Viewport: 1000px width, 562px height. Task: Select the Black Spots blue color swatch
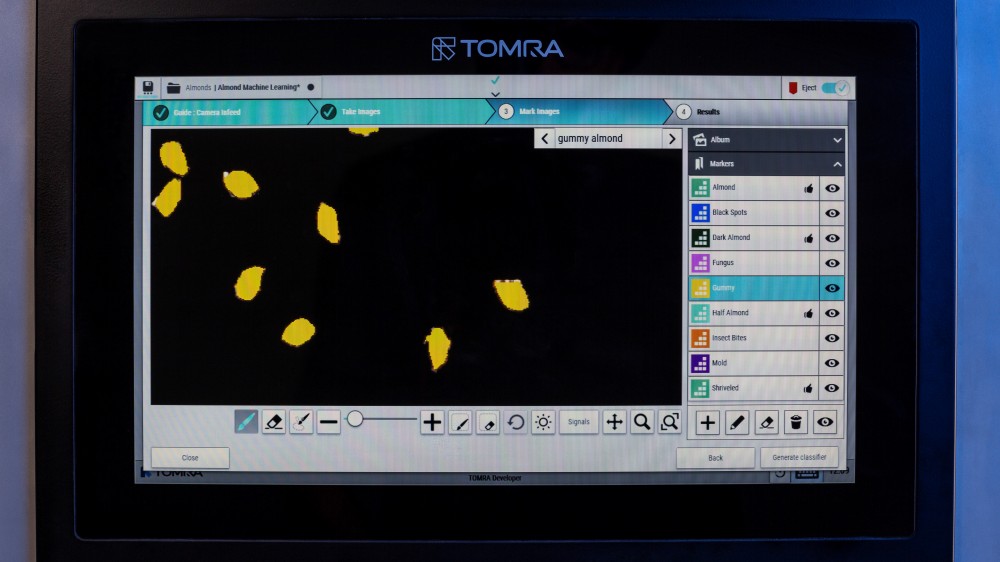pos(700,212)
